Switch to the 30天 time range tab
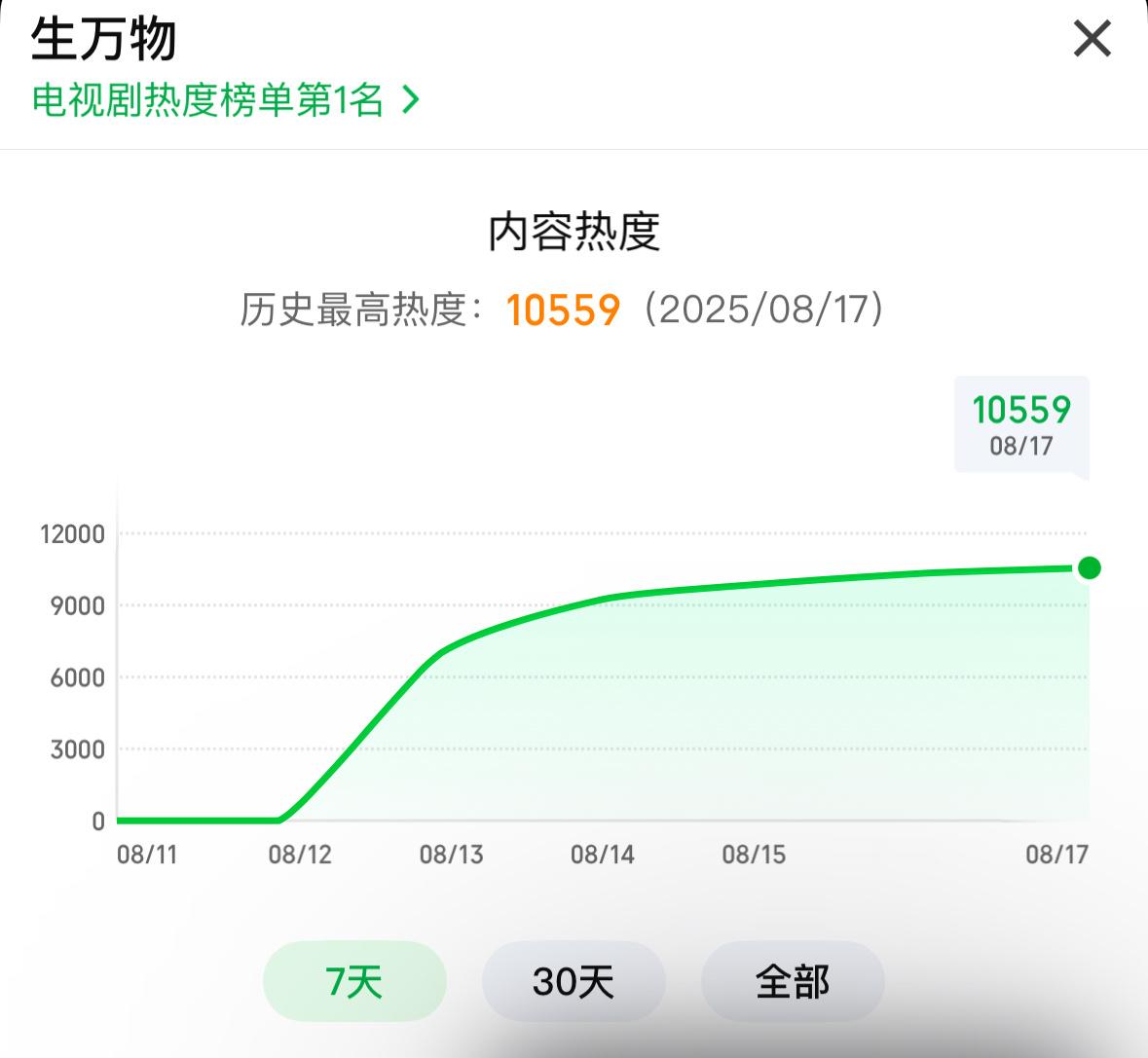This screenshot has width=1148, height=1058. pyautogui.click(x=574, y=981)
